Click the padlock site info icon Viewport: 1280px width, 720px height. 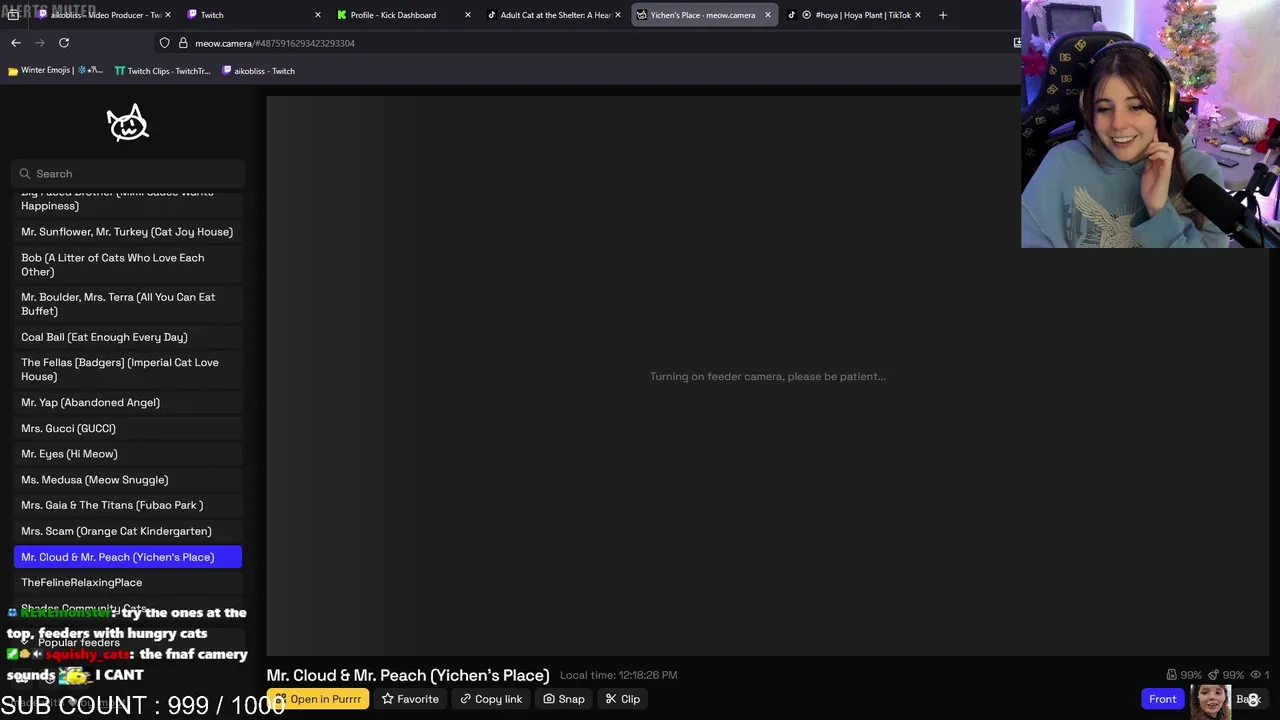pos(183,43)
